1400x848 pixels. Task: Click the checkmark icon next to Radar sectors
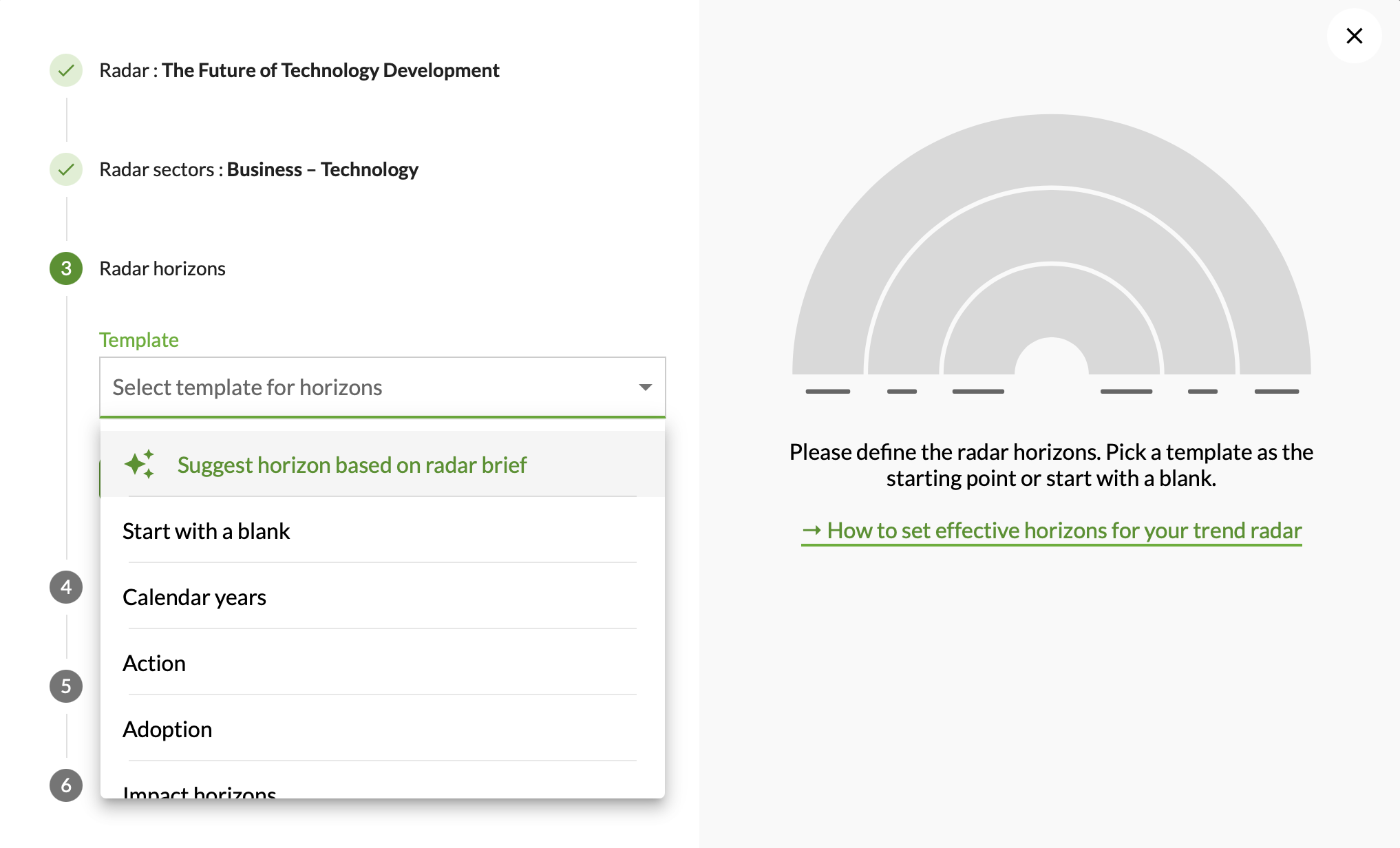click(x=66, y=169)
